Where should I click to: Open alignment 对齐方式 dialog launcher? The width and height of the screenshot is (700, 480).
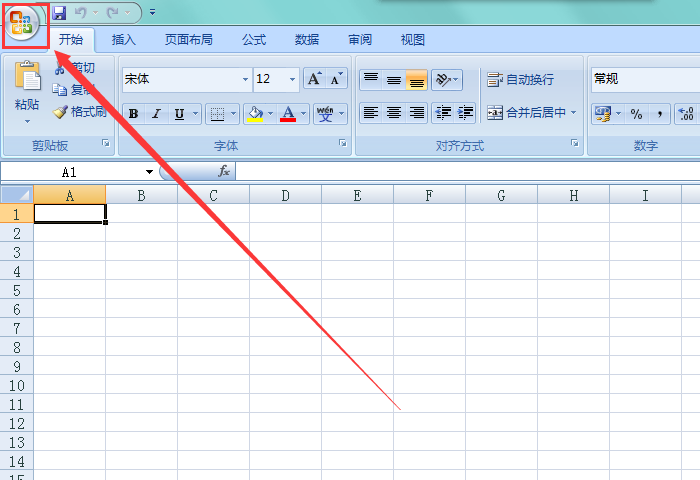click(575, 143)
